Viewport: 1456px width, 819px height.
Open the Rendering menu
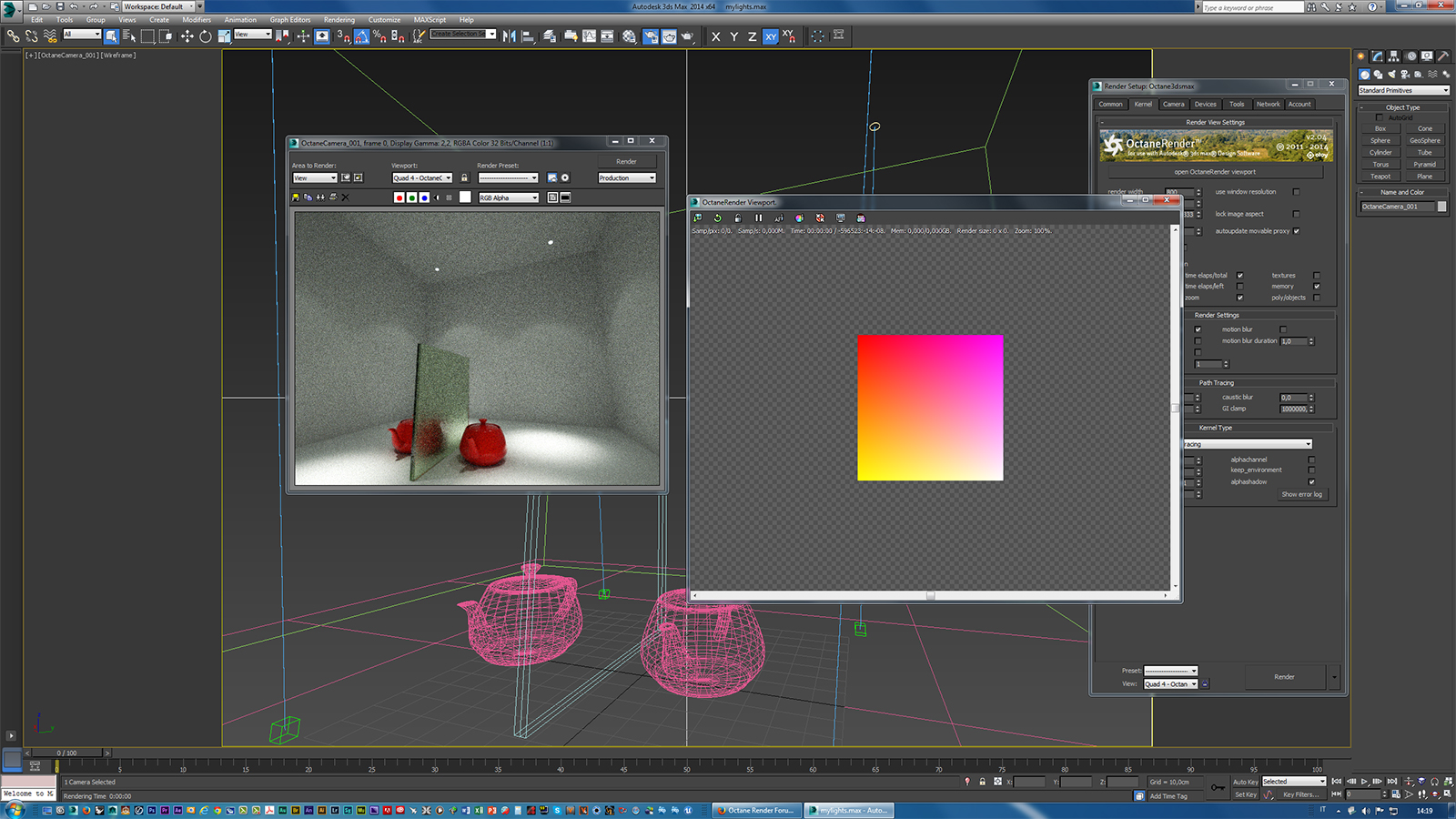(x=339, y=19)
